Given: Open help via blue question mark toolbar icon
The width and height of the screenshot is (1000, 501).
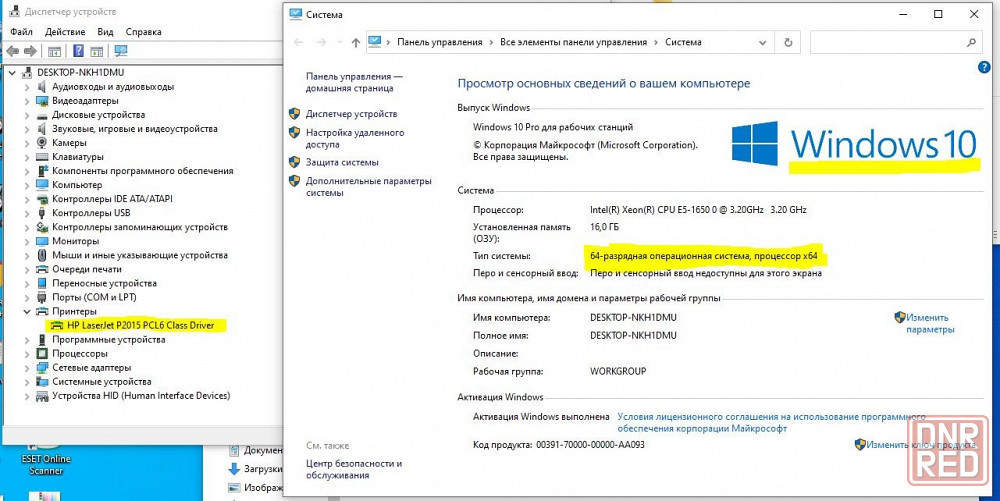Looking at the screenshot, I should tap(78, 51).
